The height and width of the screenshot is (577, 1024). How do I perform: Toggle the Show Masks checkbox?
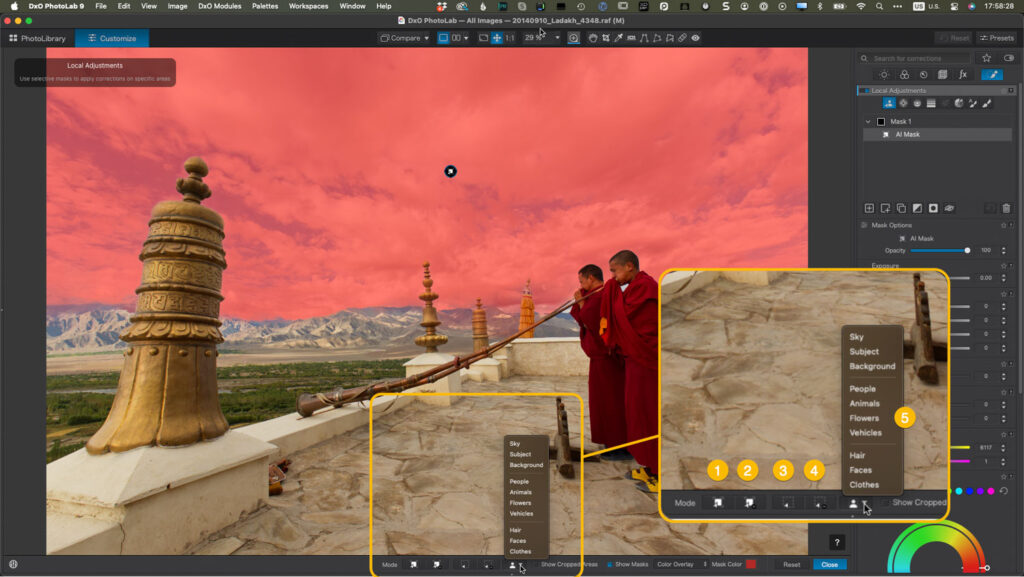tap(610, 565)
